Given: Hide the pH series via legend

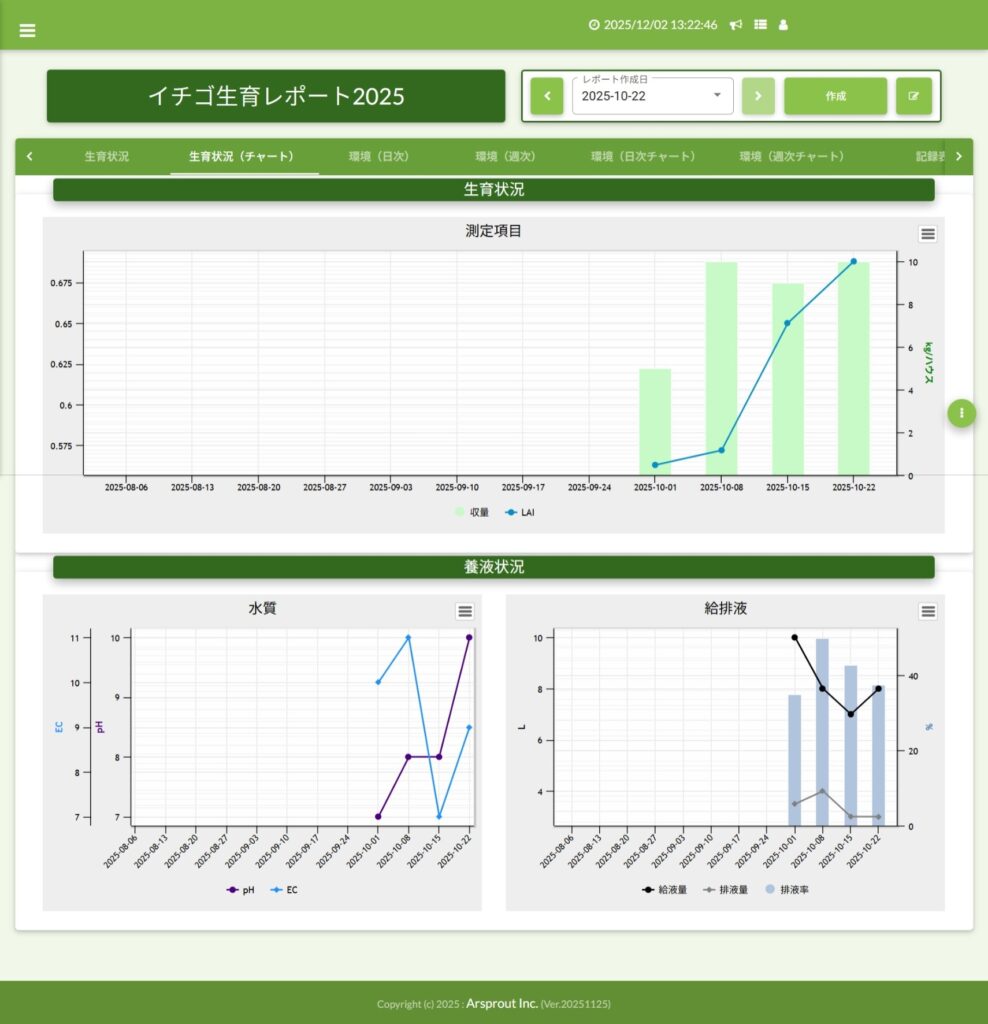Looking at the screenshot, I should 240,889.
